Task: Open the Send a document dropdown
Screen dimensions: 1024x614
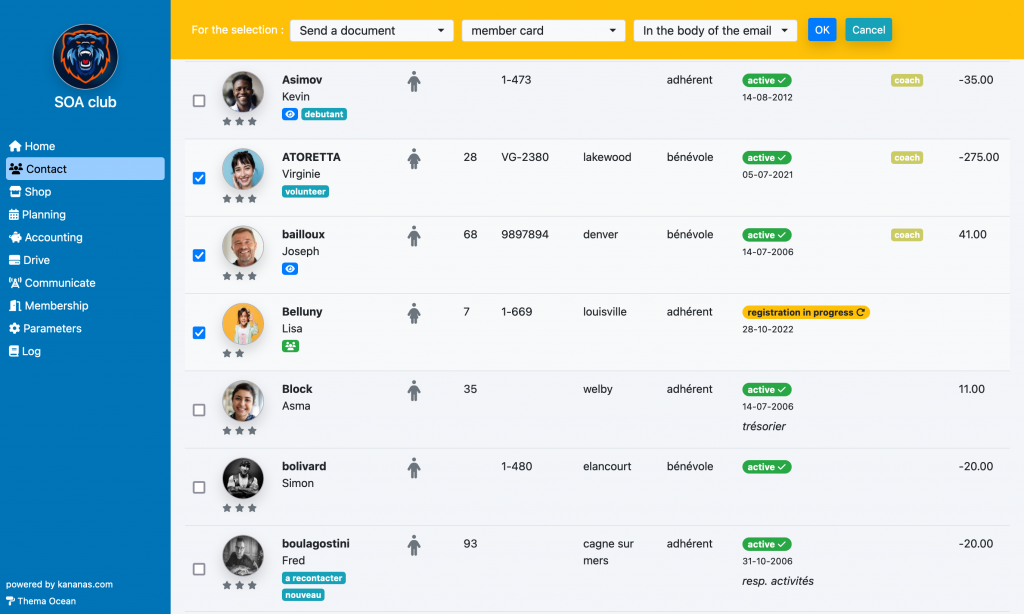Action: (x=372, y=31)
